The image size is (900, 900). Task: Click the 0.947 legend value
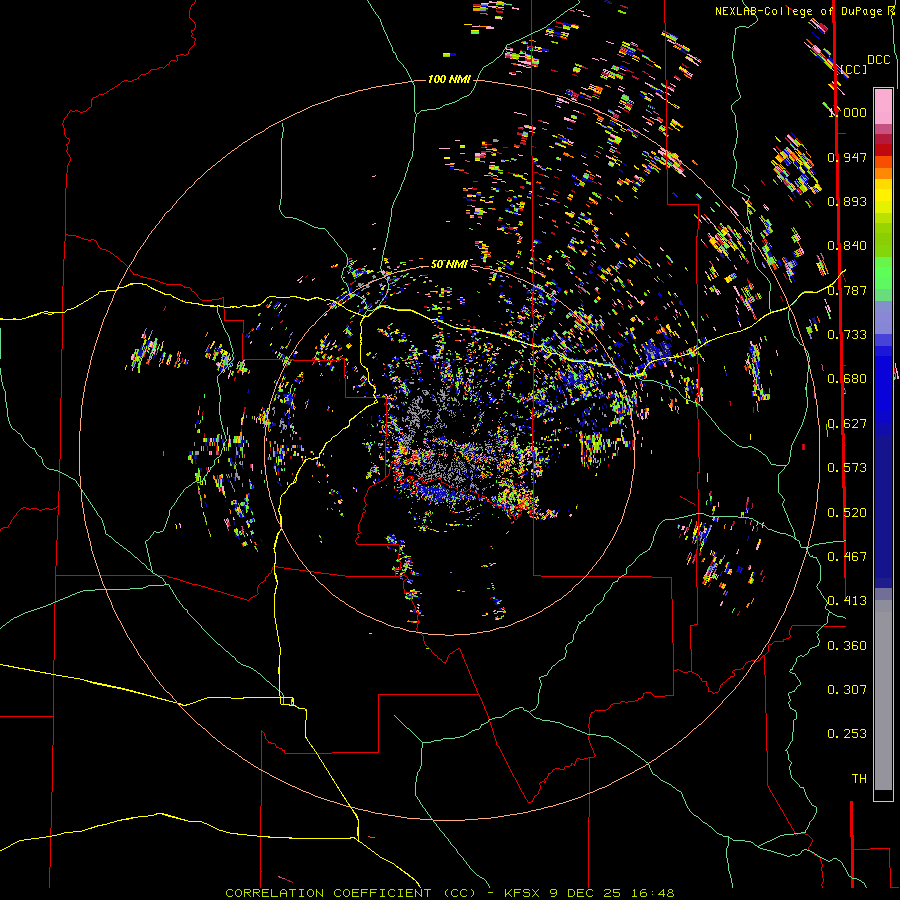[x=847, y=157]
